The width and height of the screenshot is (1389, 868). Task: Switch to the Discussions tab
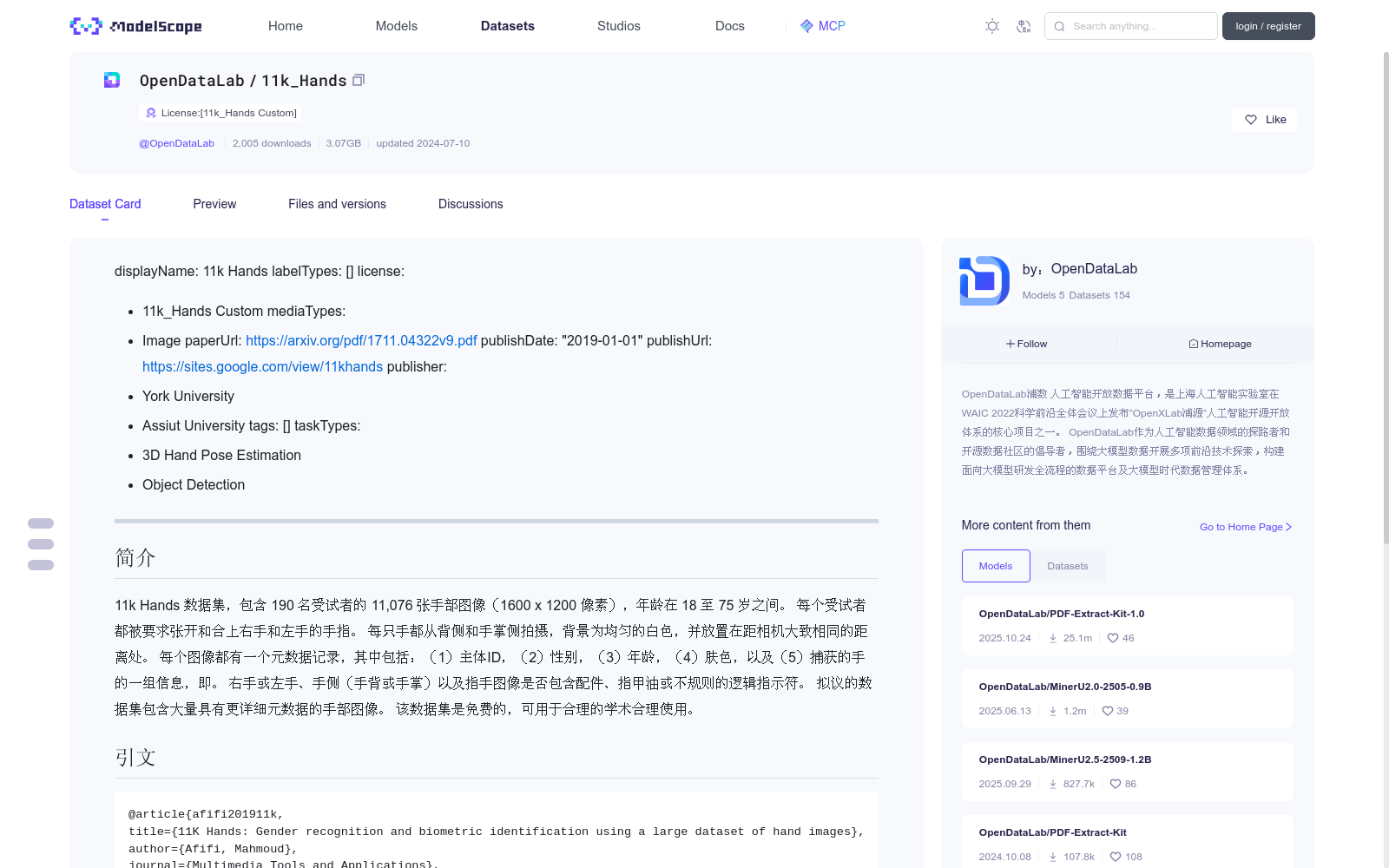[x=471, y=204]
